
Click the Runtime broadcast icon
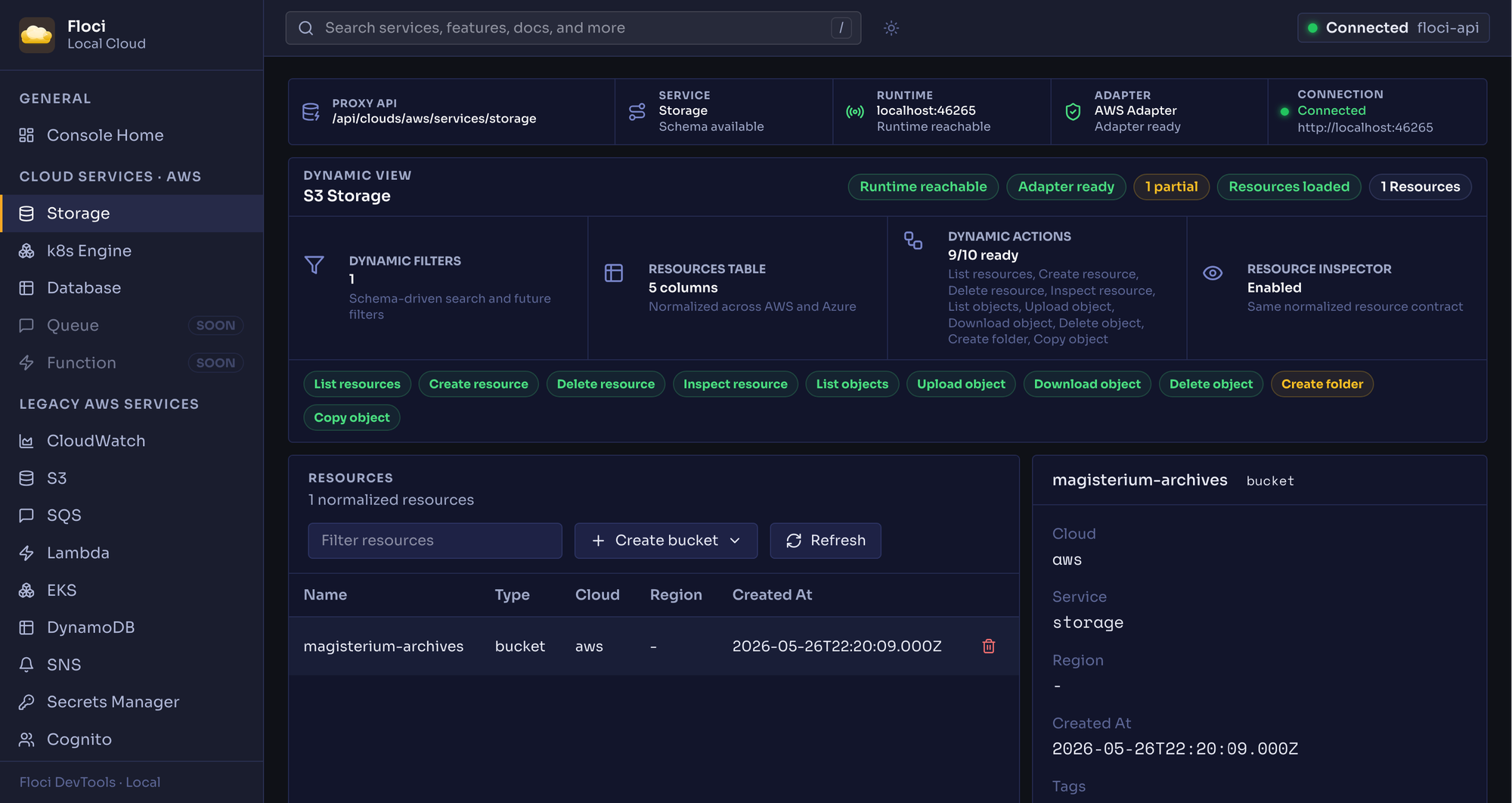tap(855, 112)
